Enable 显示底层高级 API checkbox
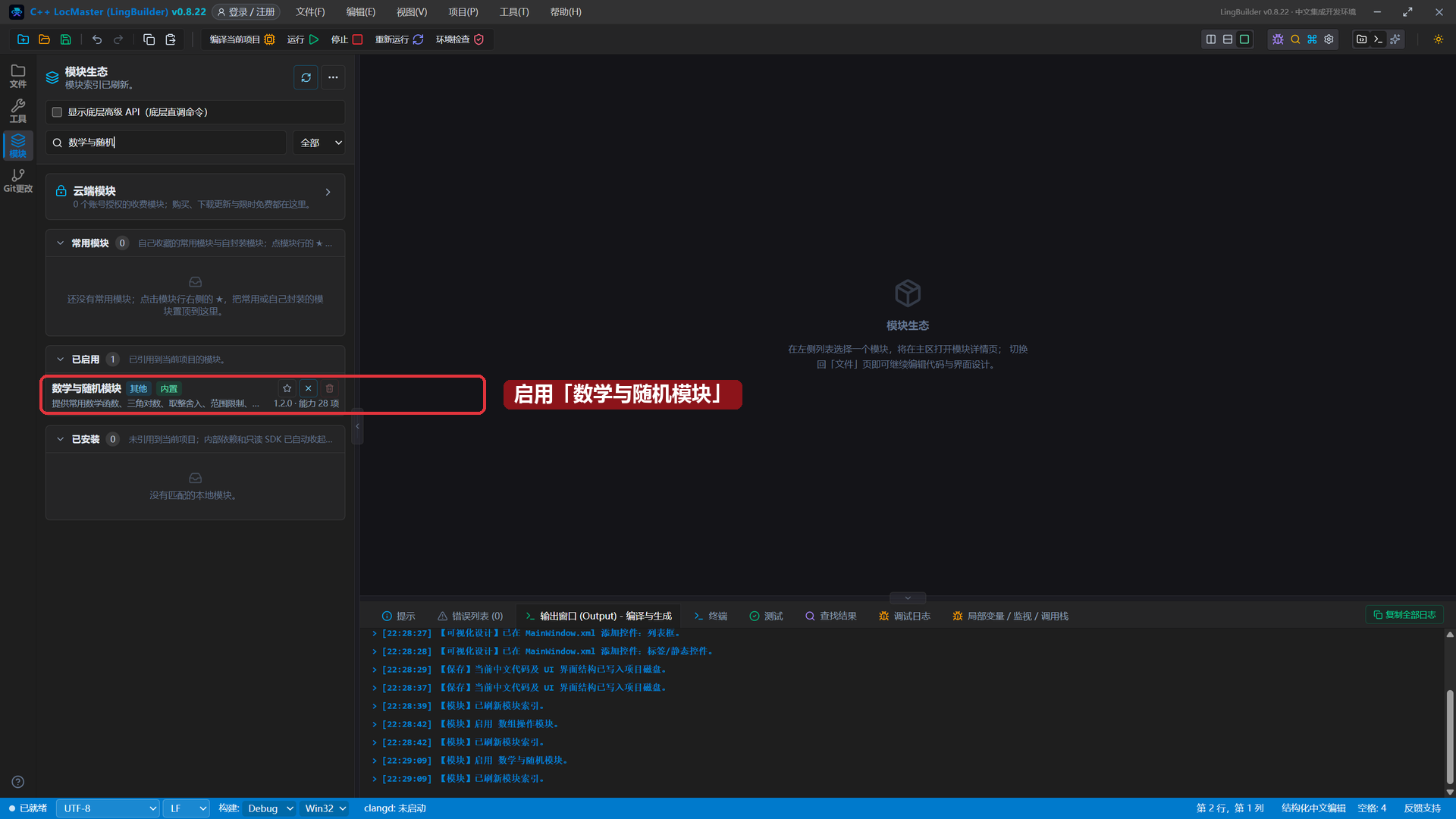This screenshot has height=819, width=1456. [x=57, y=112]
